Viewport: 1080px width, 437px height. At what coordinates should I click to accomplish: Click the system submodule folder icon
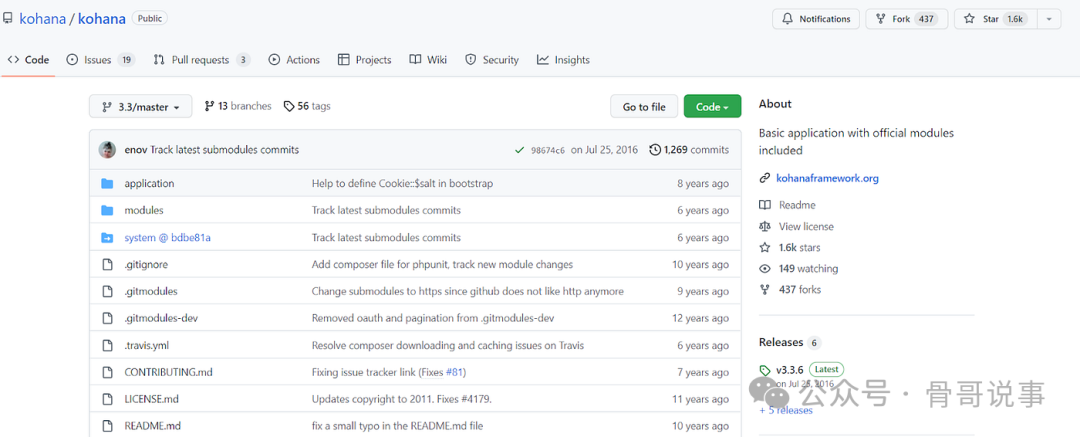[x=107, y=237]
